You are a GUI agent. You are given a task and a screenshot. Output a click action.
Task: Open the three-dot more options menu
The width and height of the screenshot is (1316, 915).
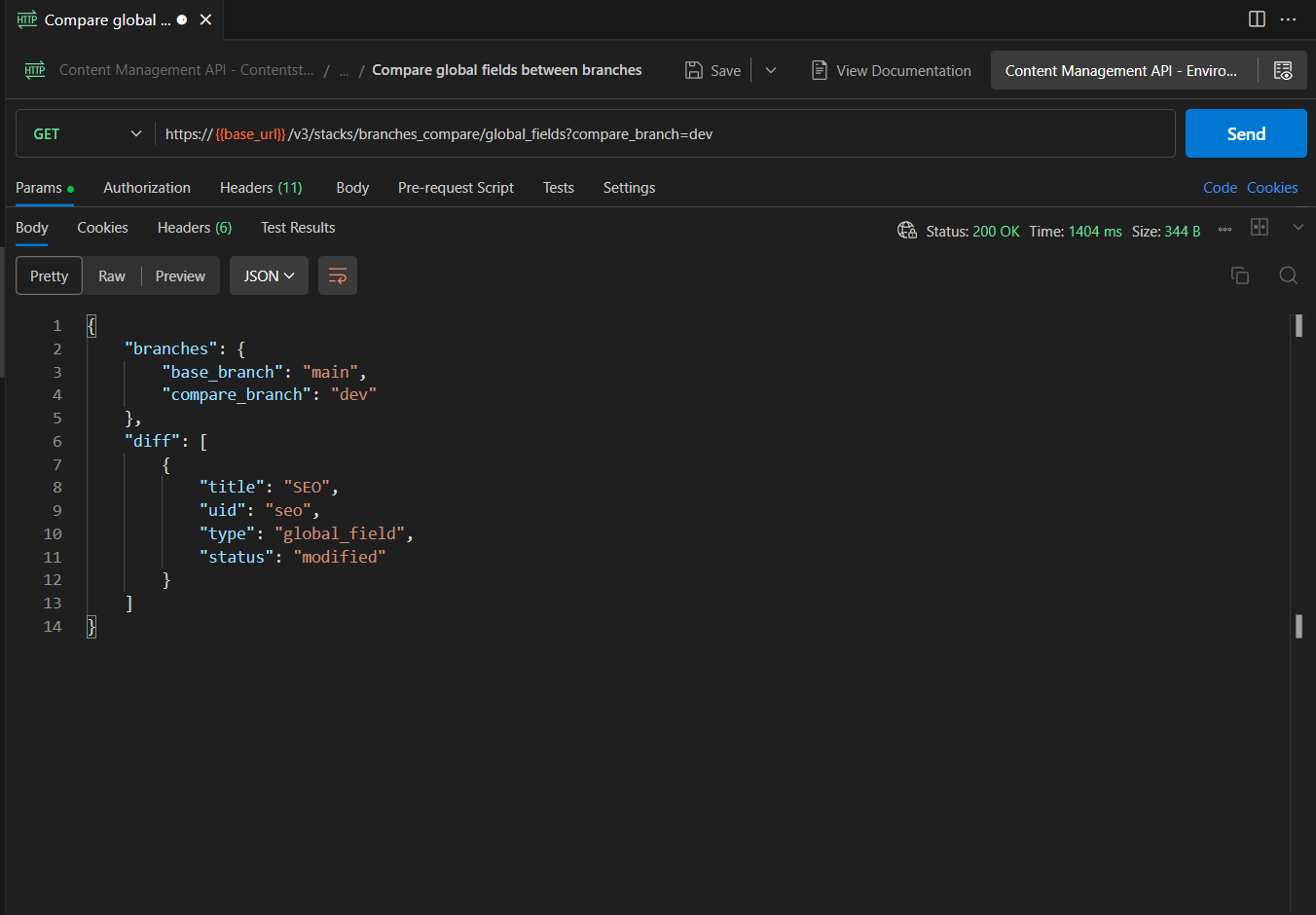pos(1288,19)
